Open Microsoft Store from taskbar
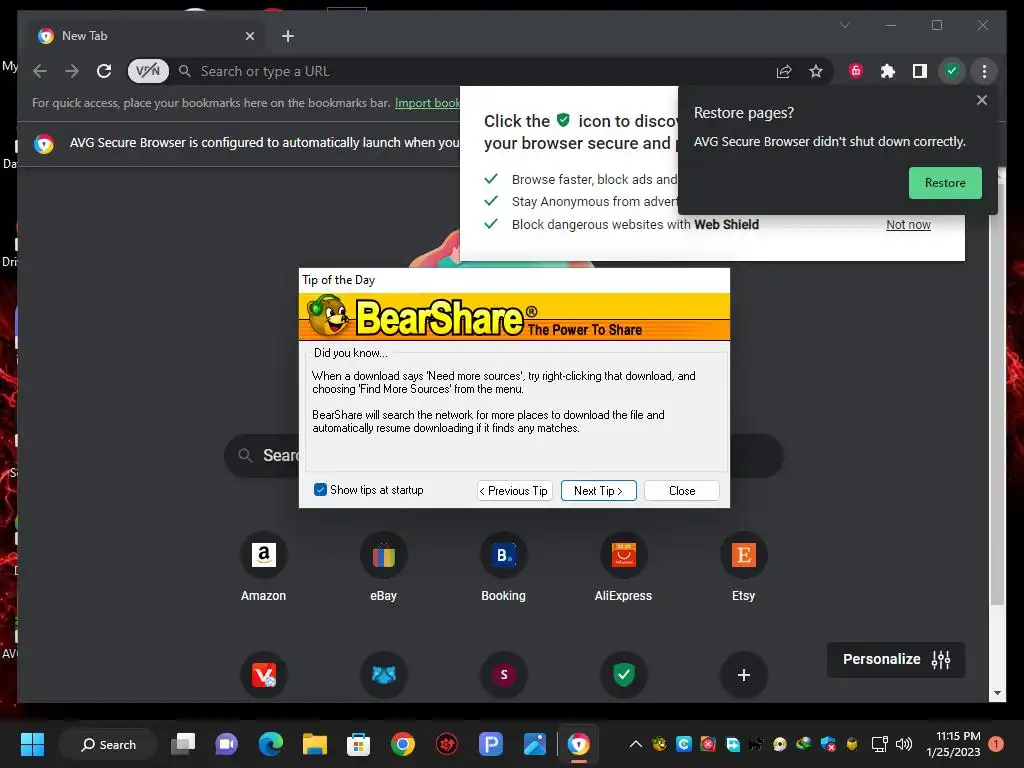 pyautogui.click(x=359, y=744)
